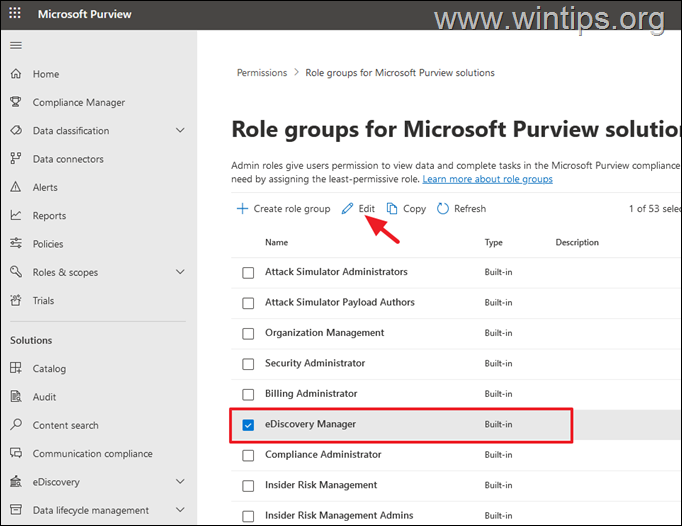
Task: Open Learn more about role groups link
Action: [x=487, y=179]
